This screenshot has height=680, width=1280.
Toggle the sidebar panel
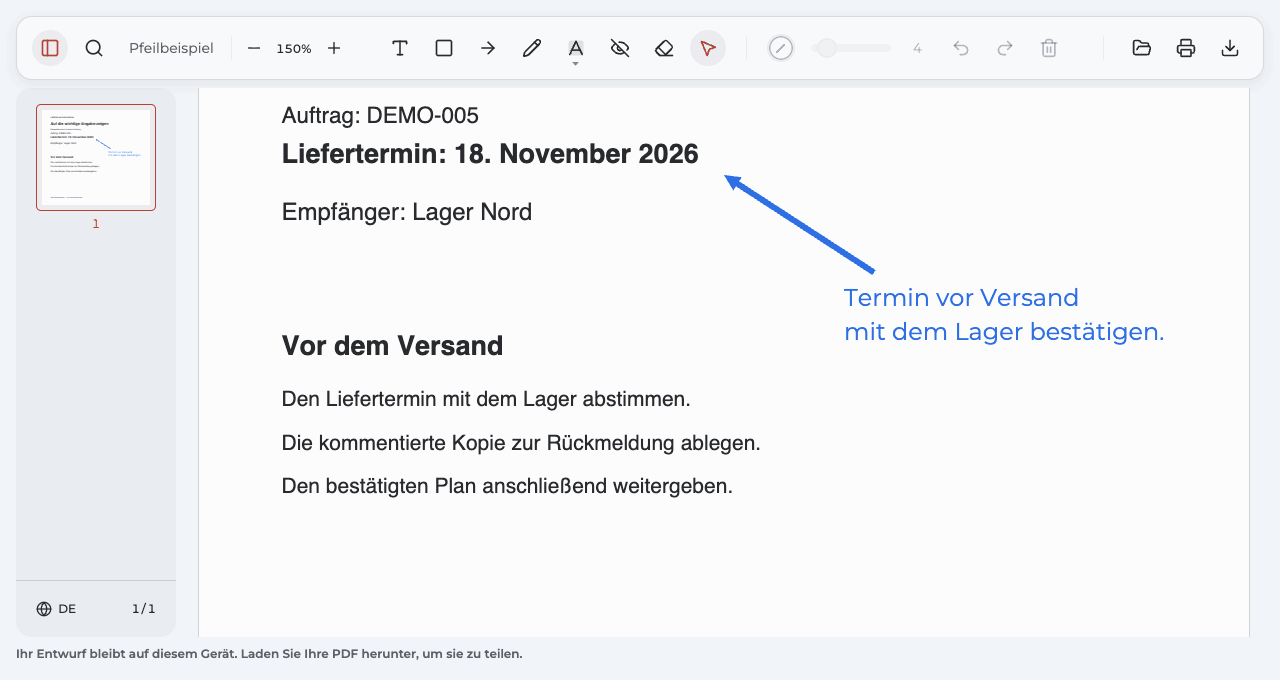(50, 48)
